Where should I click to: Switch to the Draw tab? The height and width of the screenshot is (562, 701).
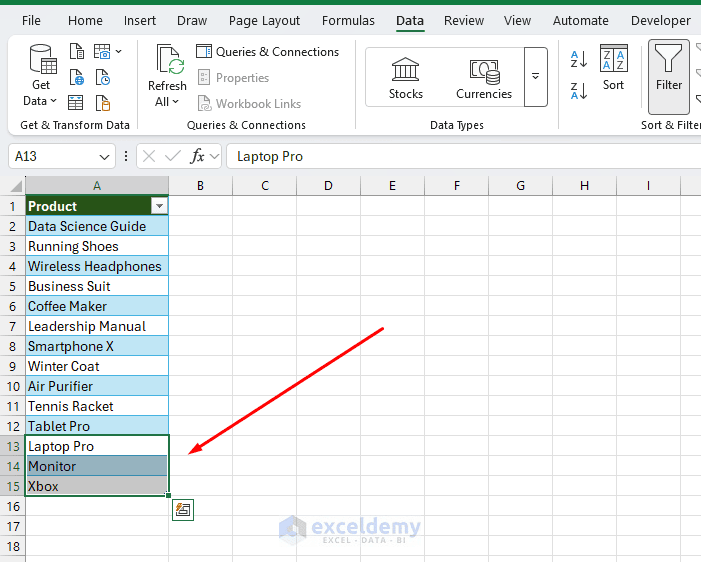click(x=192, y=21)
